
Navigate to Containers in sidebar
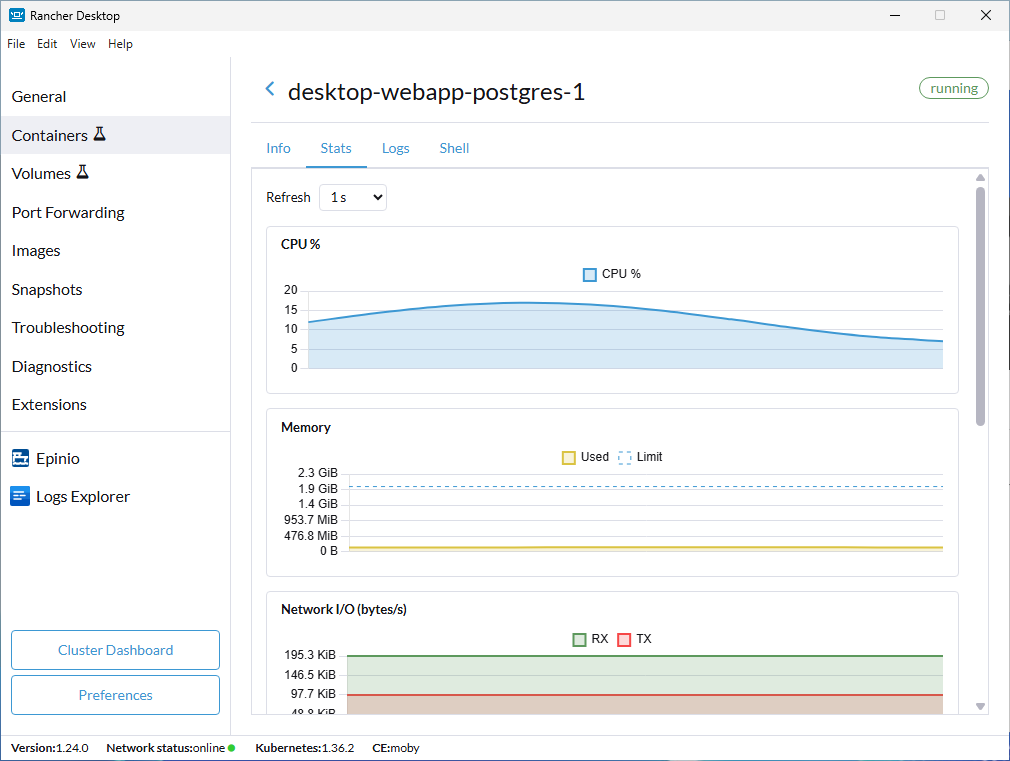[x=115, y=135]
